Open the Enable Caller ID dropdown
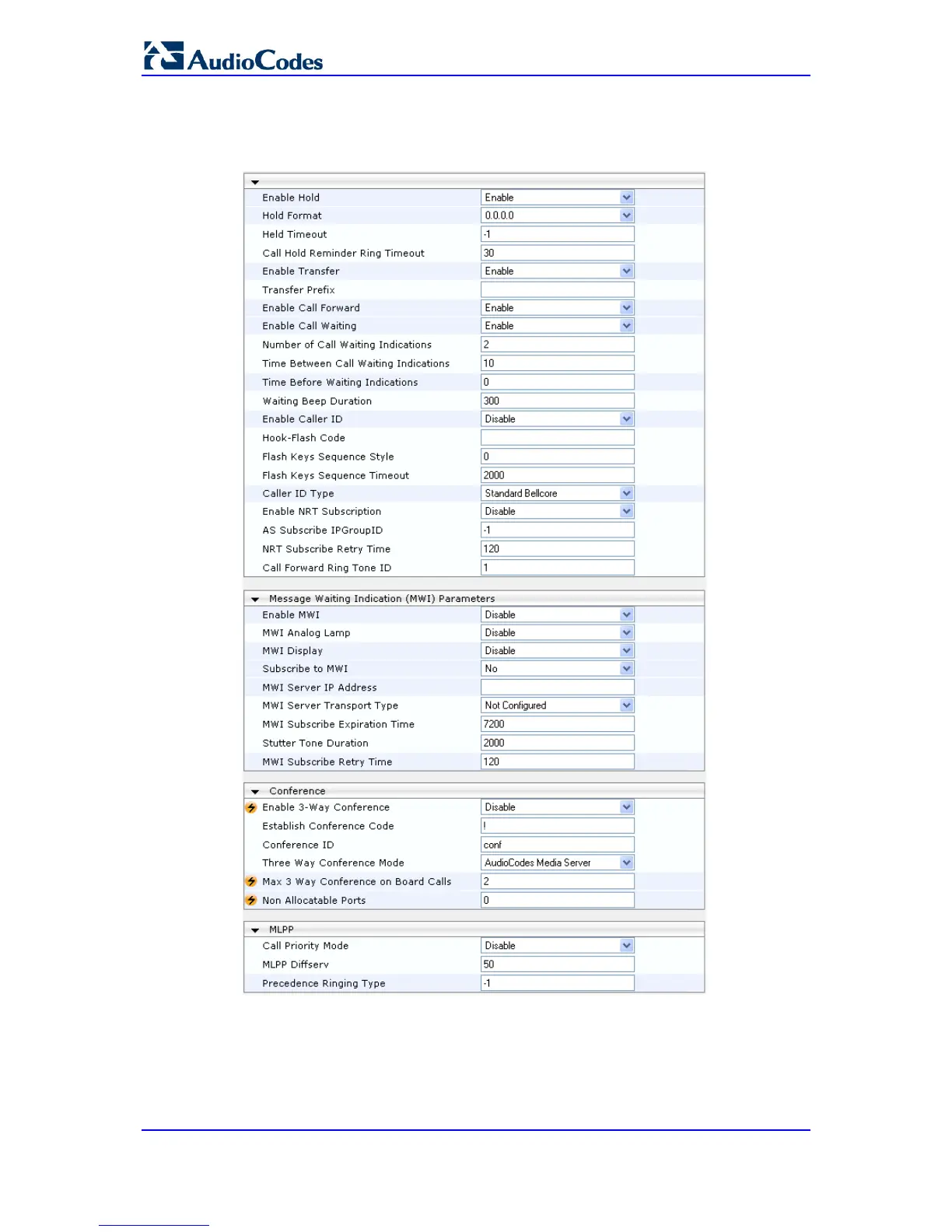Image resolution: width=952 pixels, height=1232 pixels. 558,418
